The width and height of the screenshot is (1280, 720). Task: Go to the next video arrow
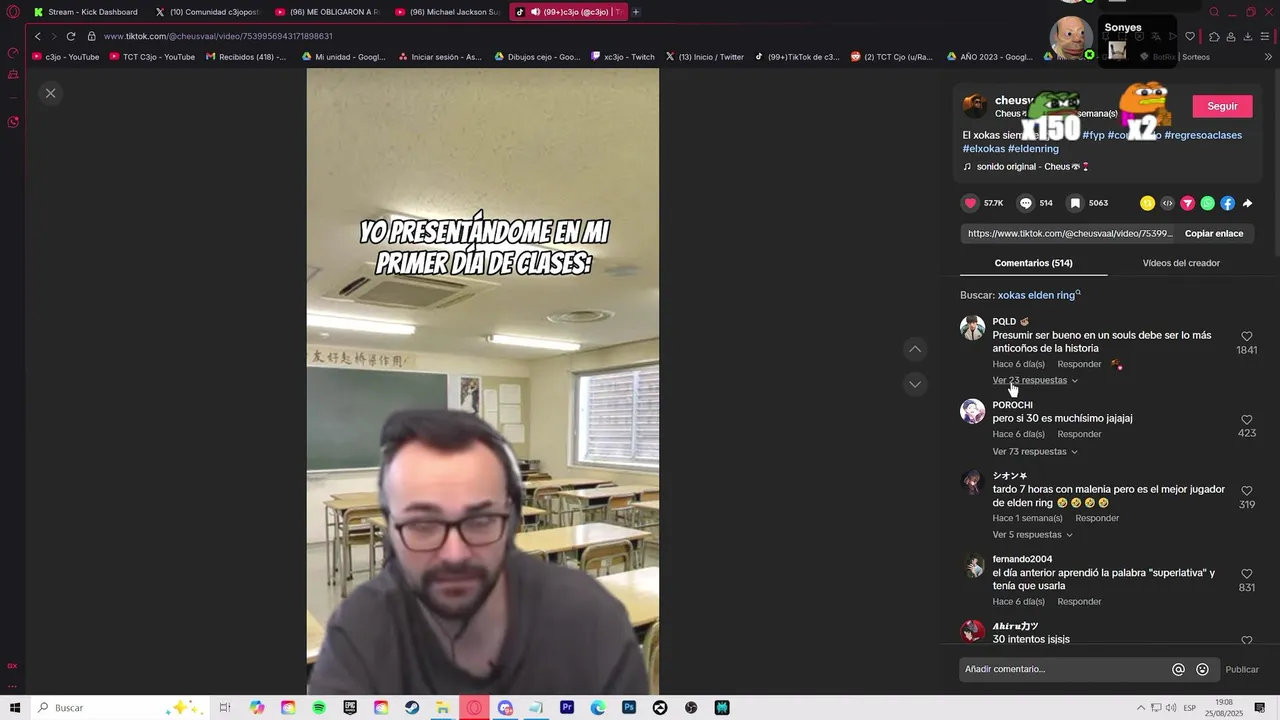coord(914,384)
